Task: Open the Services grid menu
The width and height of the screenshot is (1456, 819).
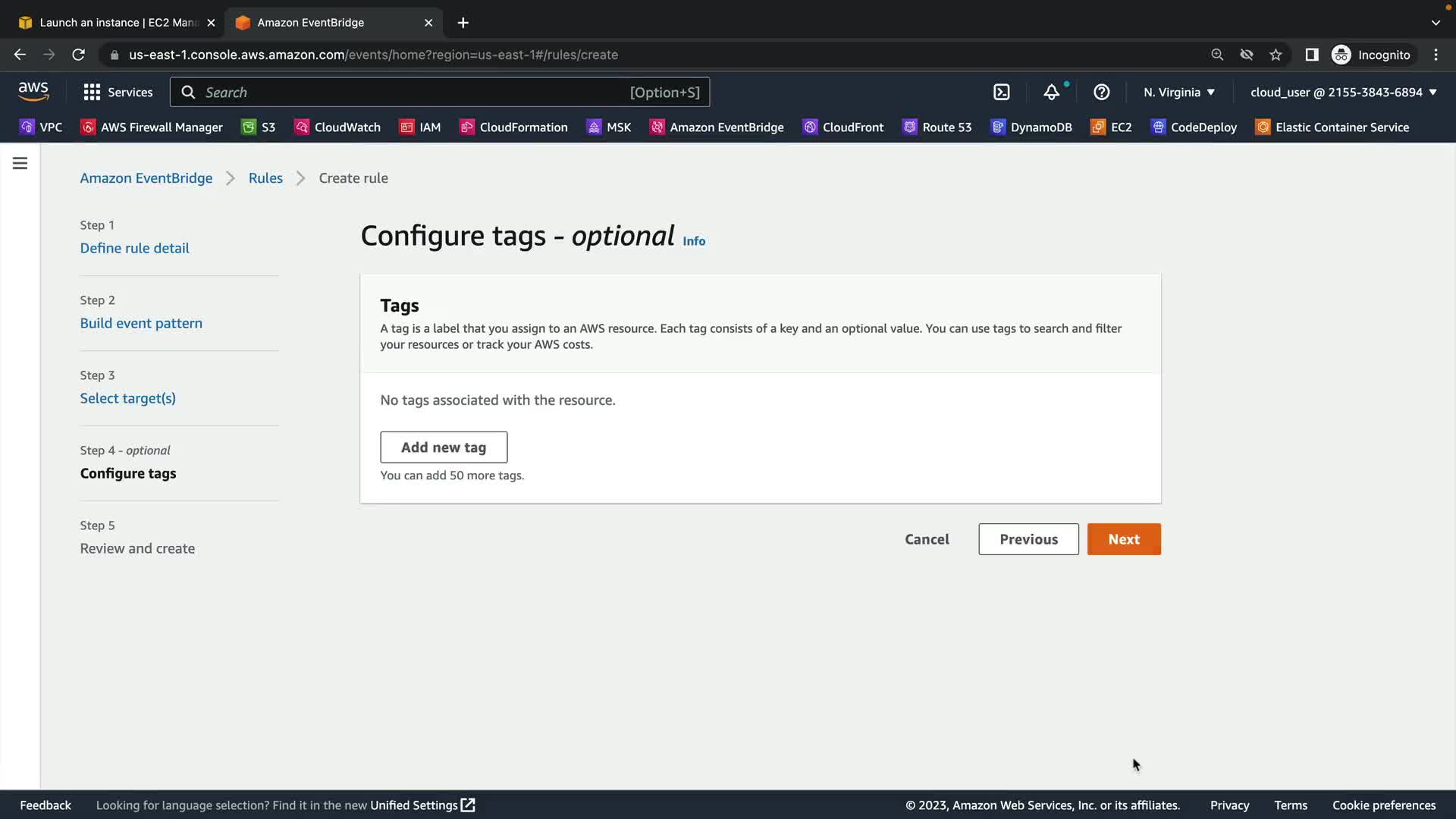Action: [118, 93]
